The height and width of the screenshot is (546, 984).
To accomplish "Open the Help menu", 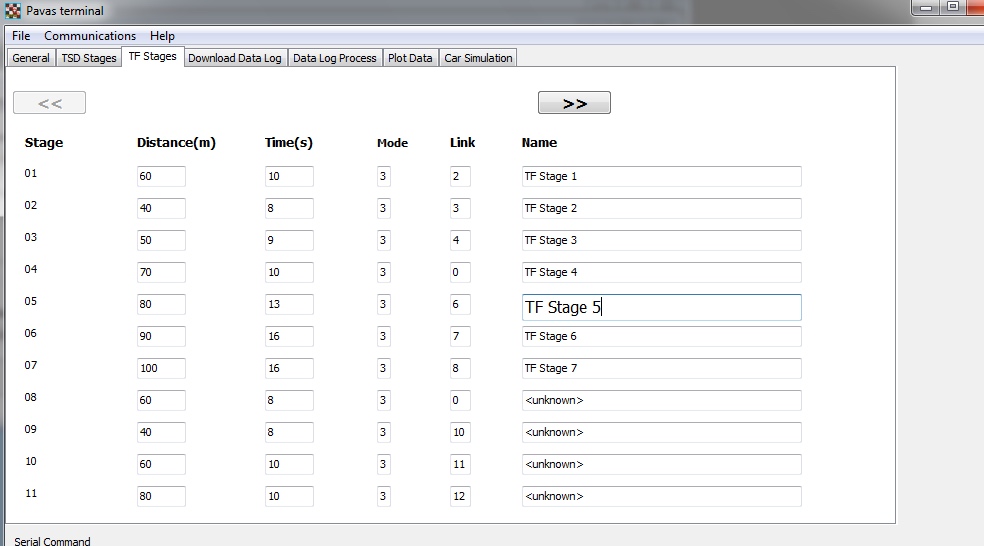I will click(x=162, y=36).
